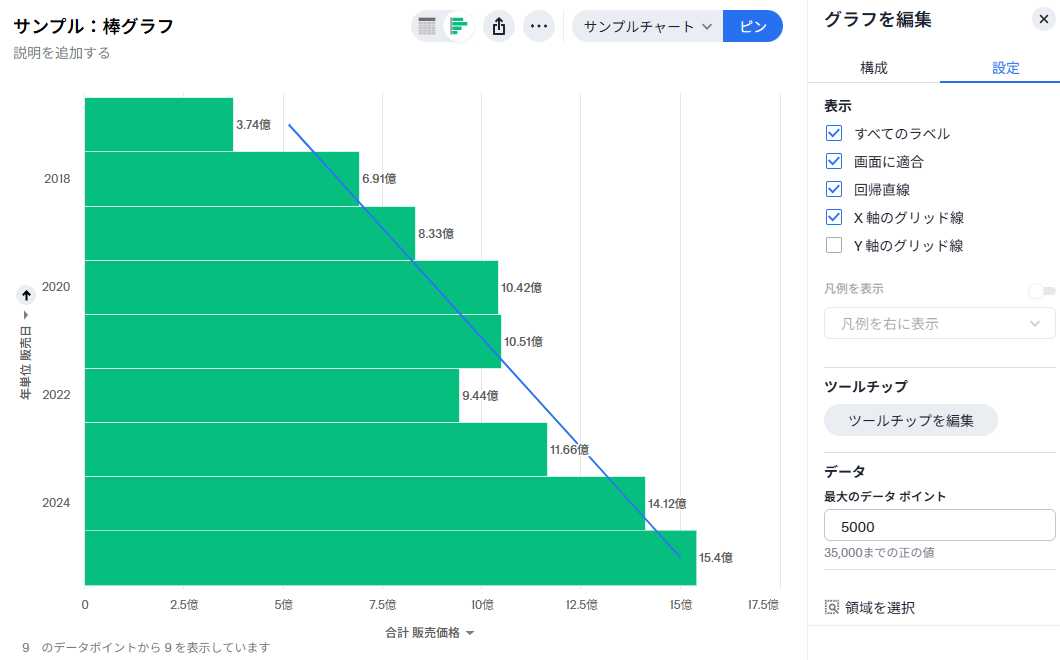Click the bar labeled 3.74億
This screenshot has height=660, width=1060.
[x=159, y=124]
